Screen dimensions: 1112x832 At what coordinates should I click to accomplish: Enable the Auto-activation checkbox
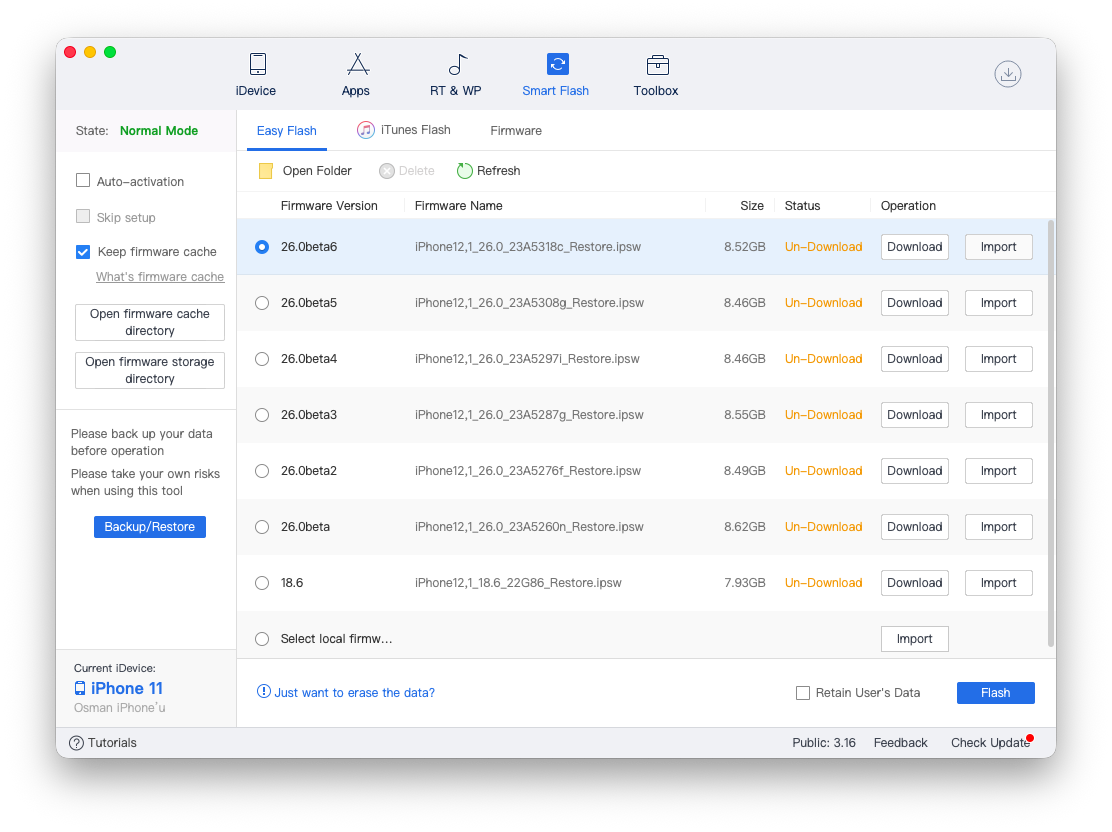83,180
